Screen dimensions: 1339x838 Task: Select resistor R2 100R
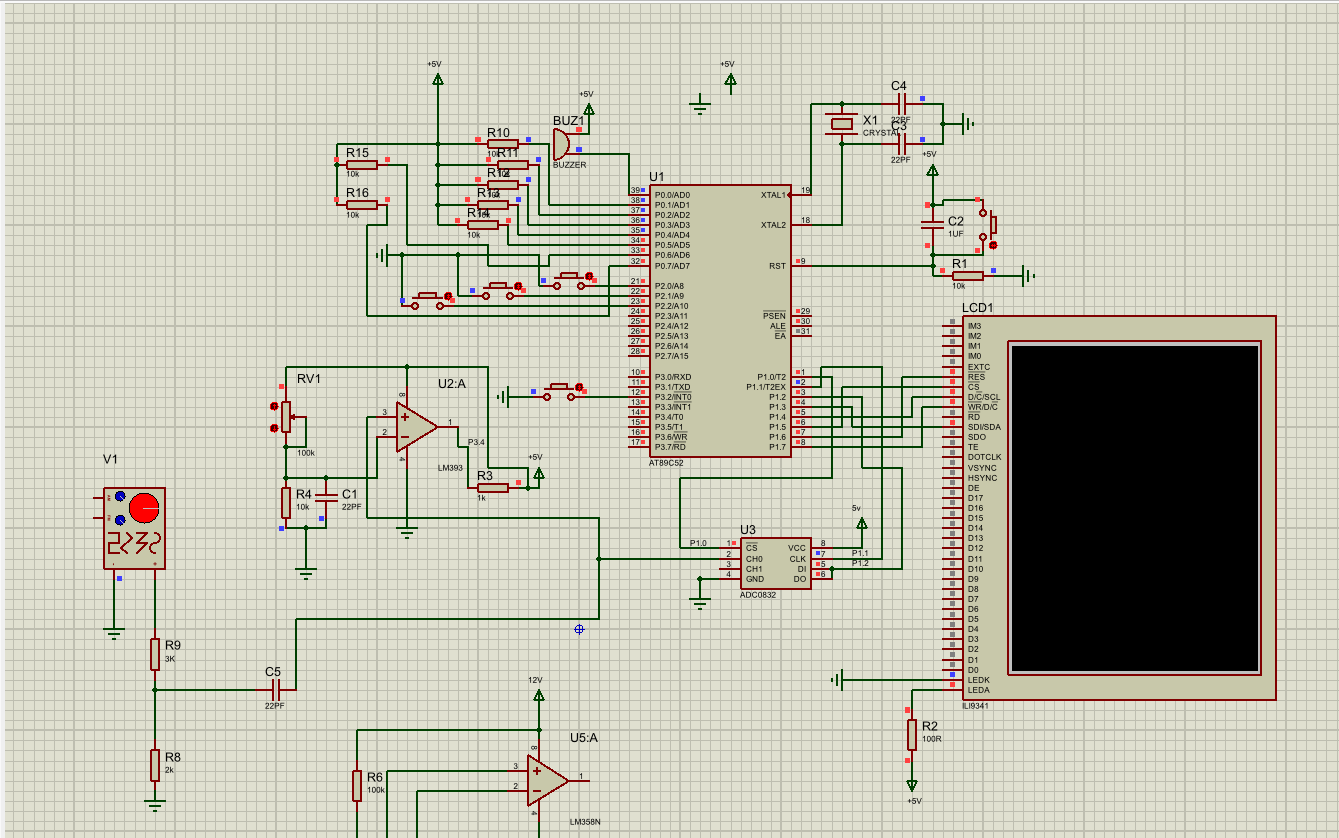tap(912, 735)
